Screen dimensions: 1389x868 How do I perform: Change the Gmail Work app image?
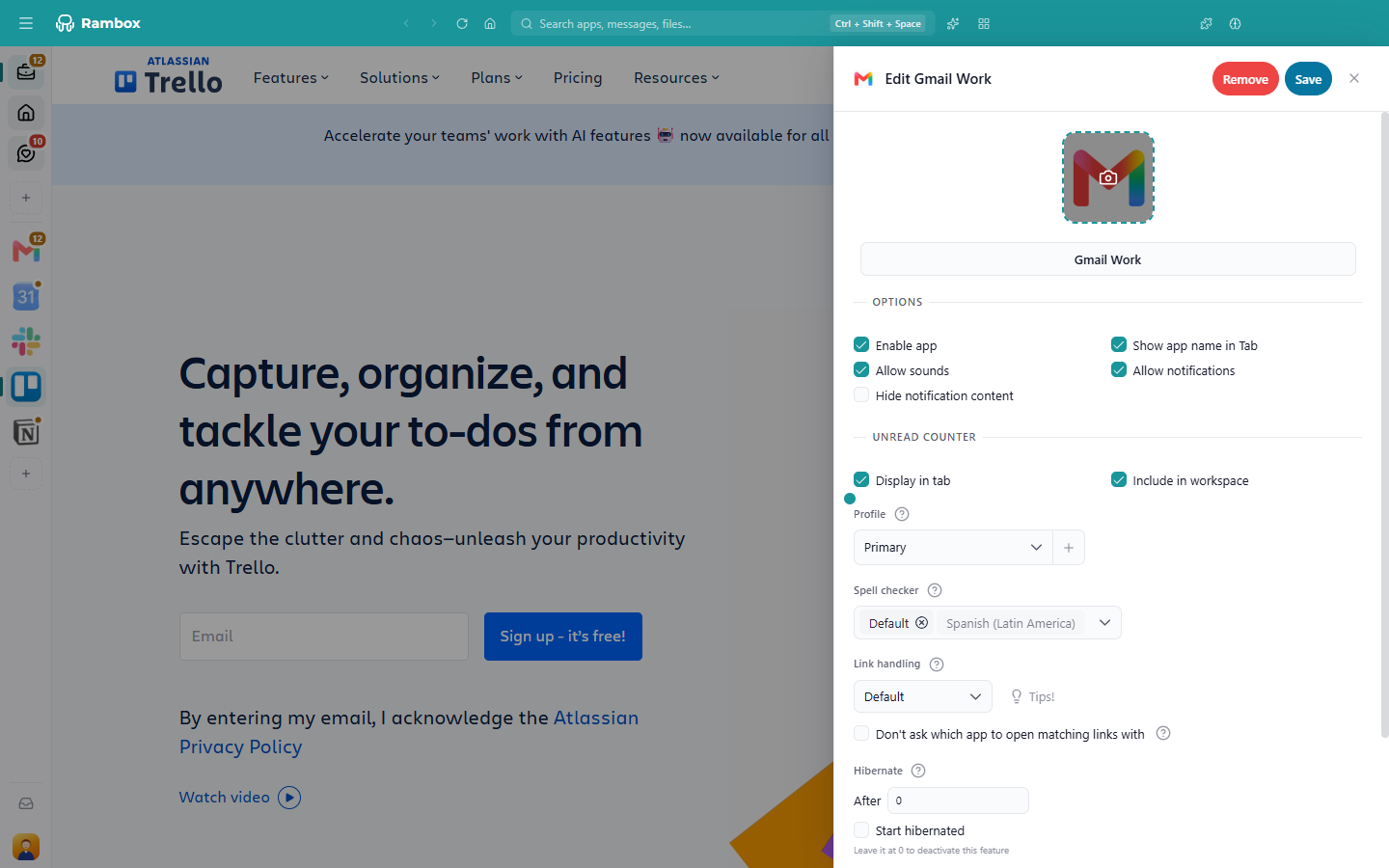coord(1108,177)
